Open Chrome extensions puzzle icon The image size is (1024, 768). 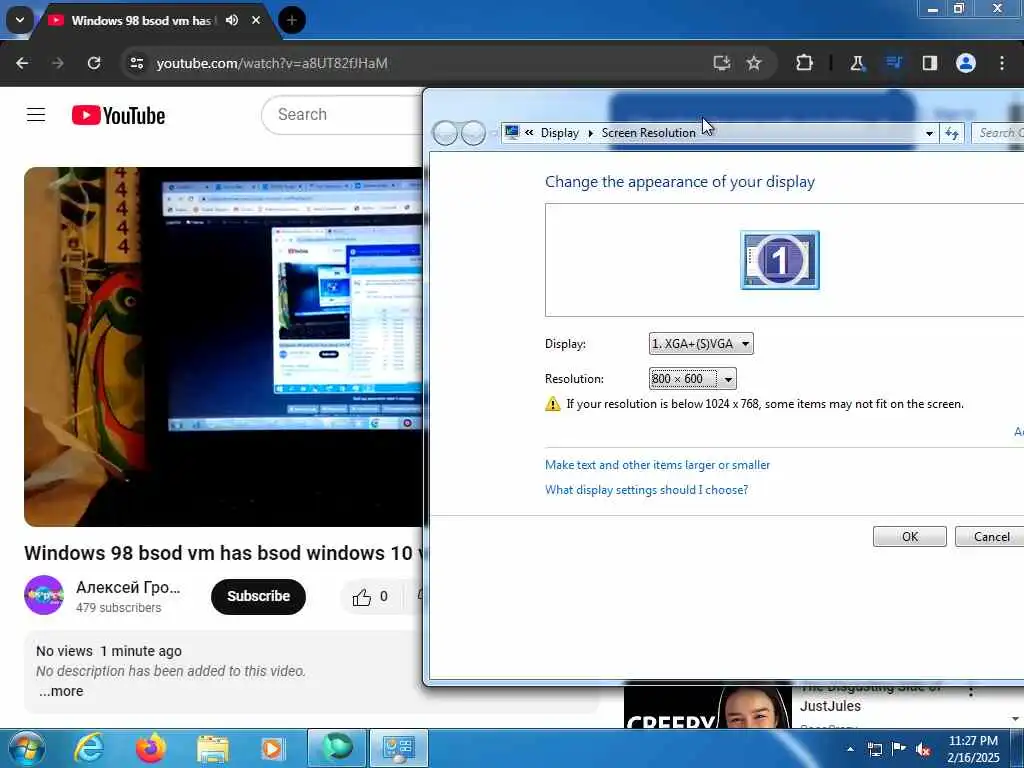[805, 63]
